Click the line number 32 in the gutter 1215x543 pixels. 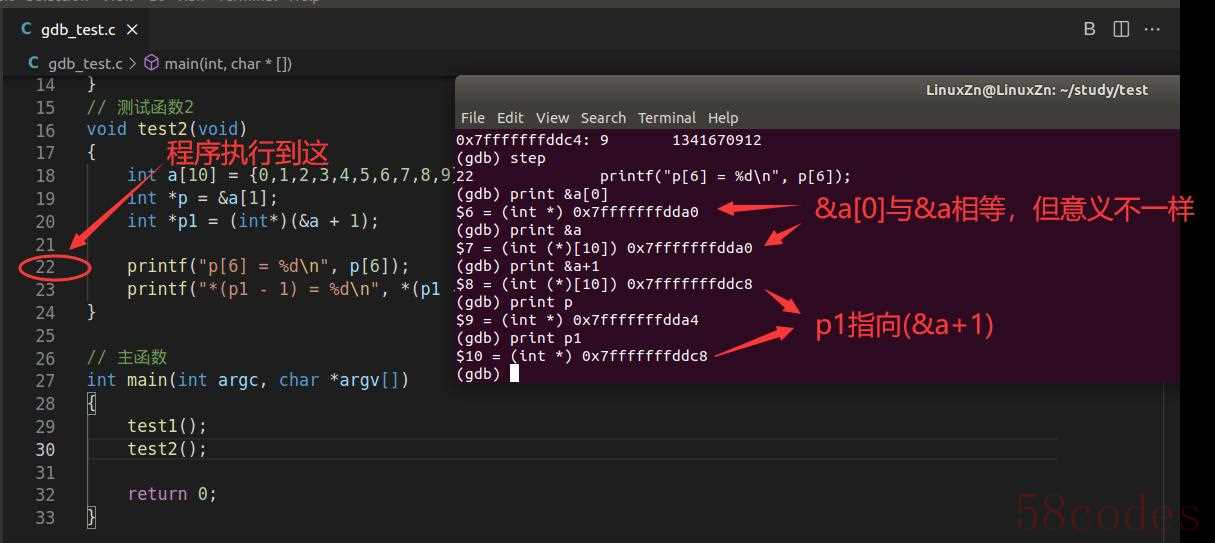point(45,494)
